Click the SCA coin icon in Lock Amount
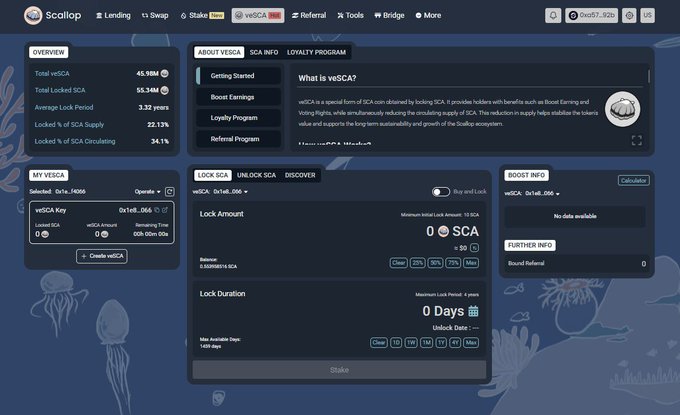680x415 pixels. pos(443,232)
